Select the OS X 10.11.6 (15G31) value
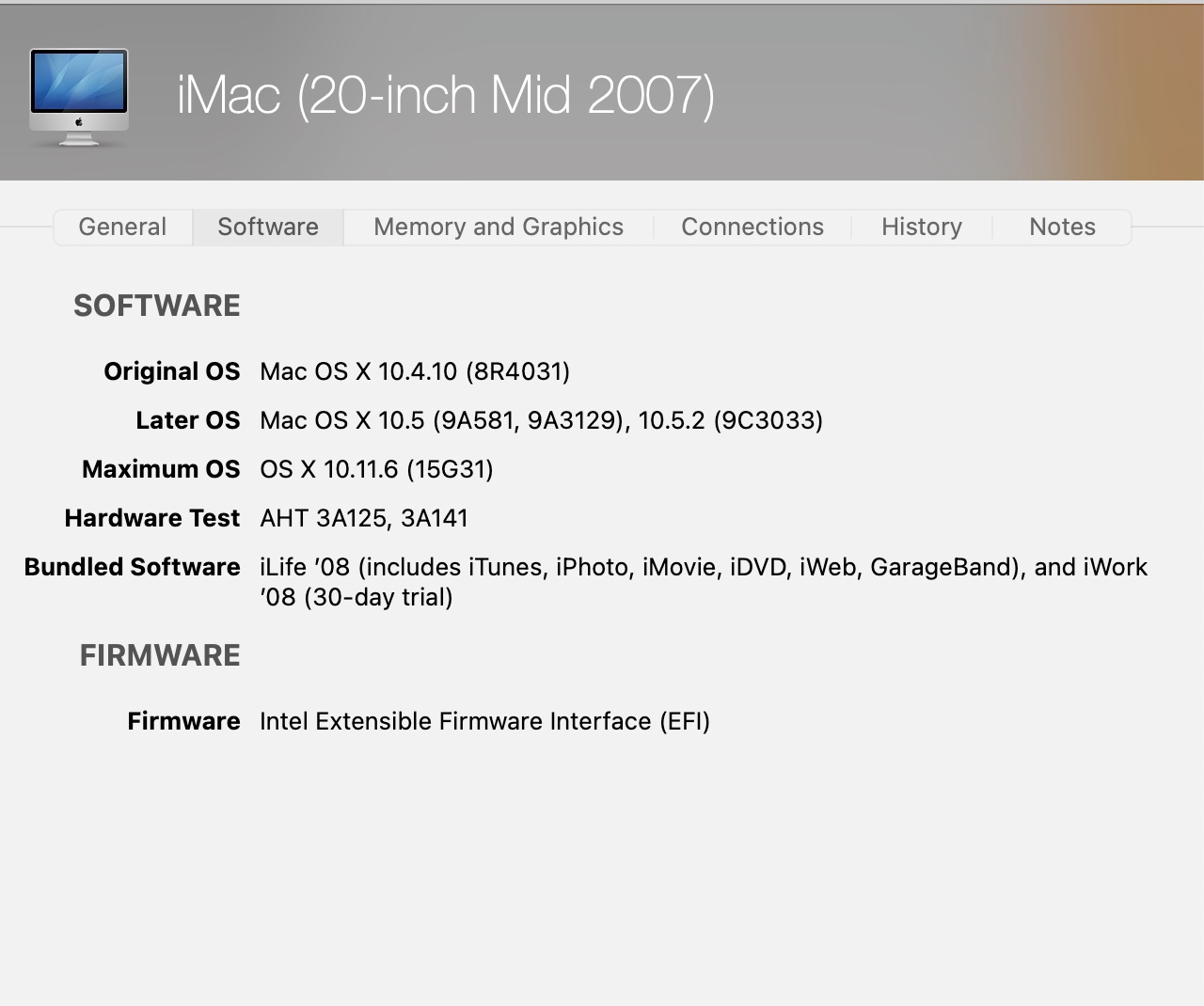Screen dimensions: 1204x1006 pyautogui.click(x=376, y=469)
